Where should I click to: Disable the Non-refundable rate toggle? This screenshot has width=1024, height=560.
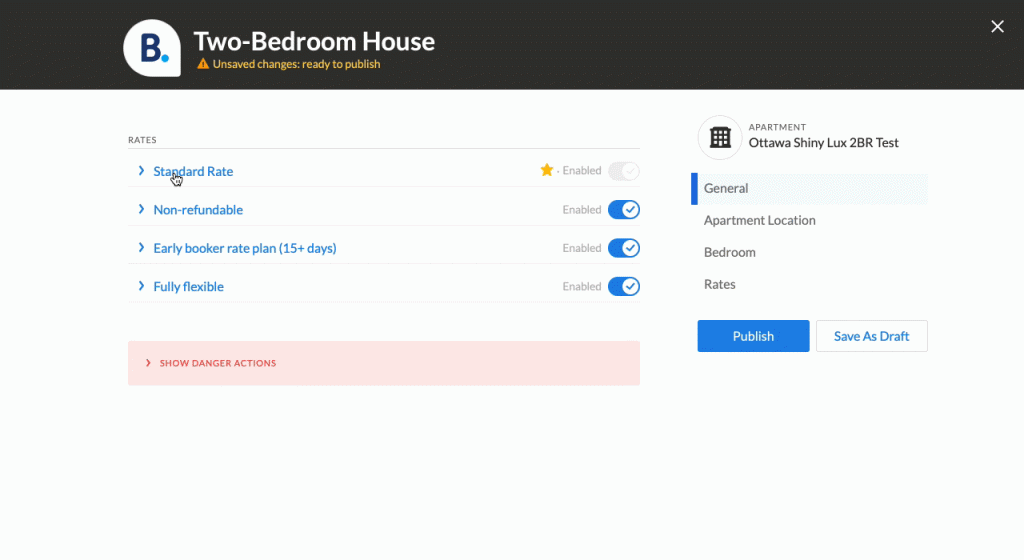pyautogui.click(x=624, y=210)
